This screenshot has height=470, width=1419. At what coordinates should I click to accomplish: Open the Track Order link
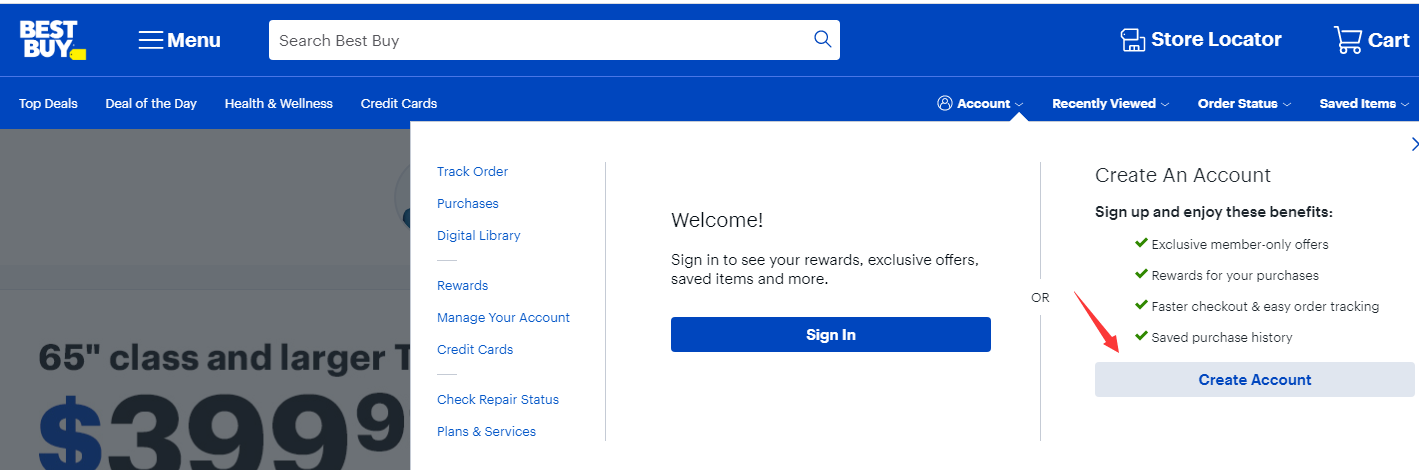click(472, 171)
